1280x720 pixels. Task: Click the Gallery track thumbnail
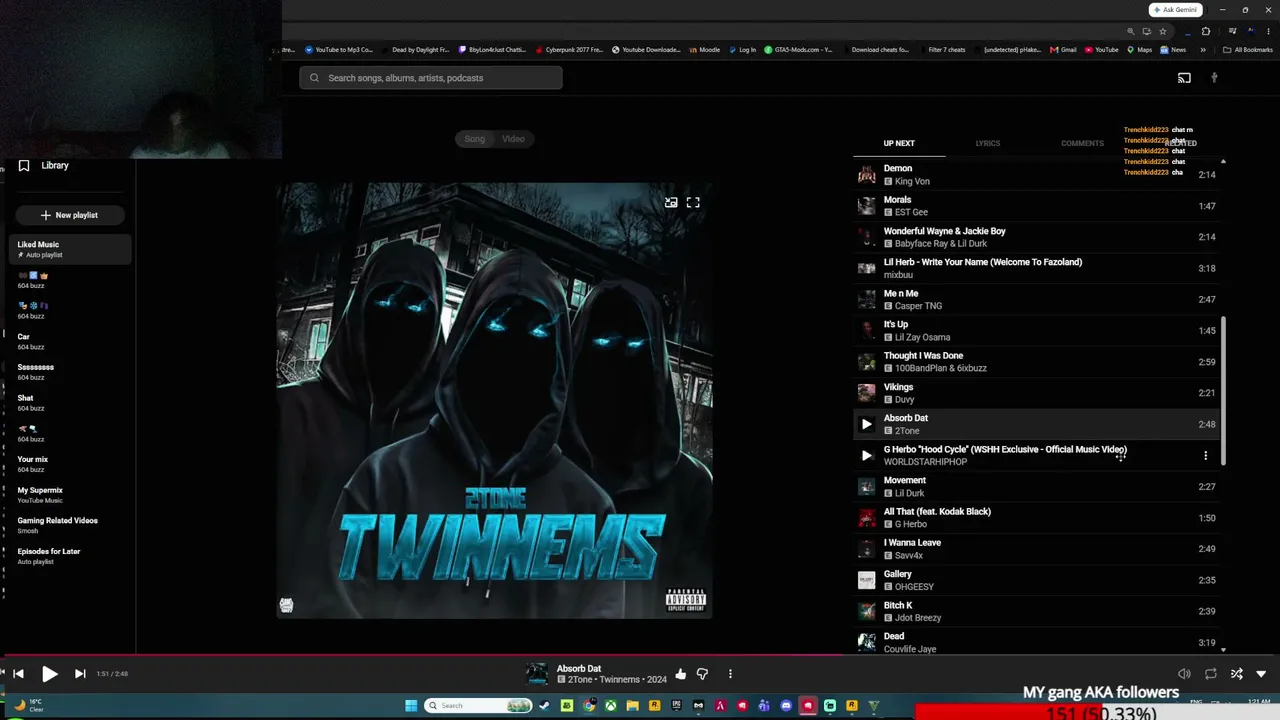point(867,580)
